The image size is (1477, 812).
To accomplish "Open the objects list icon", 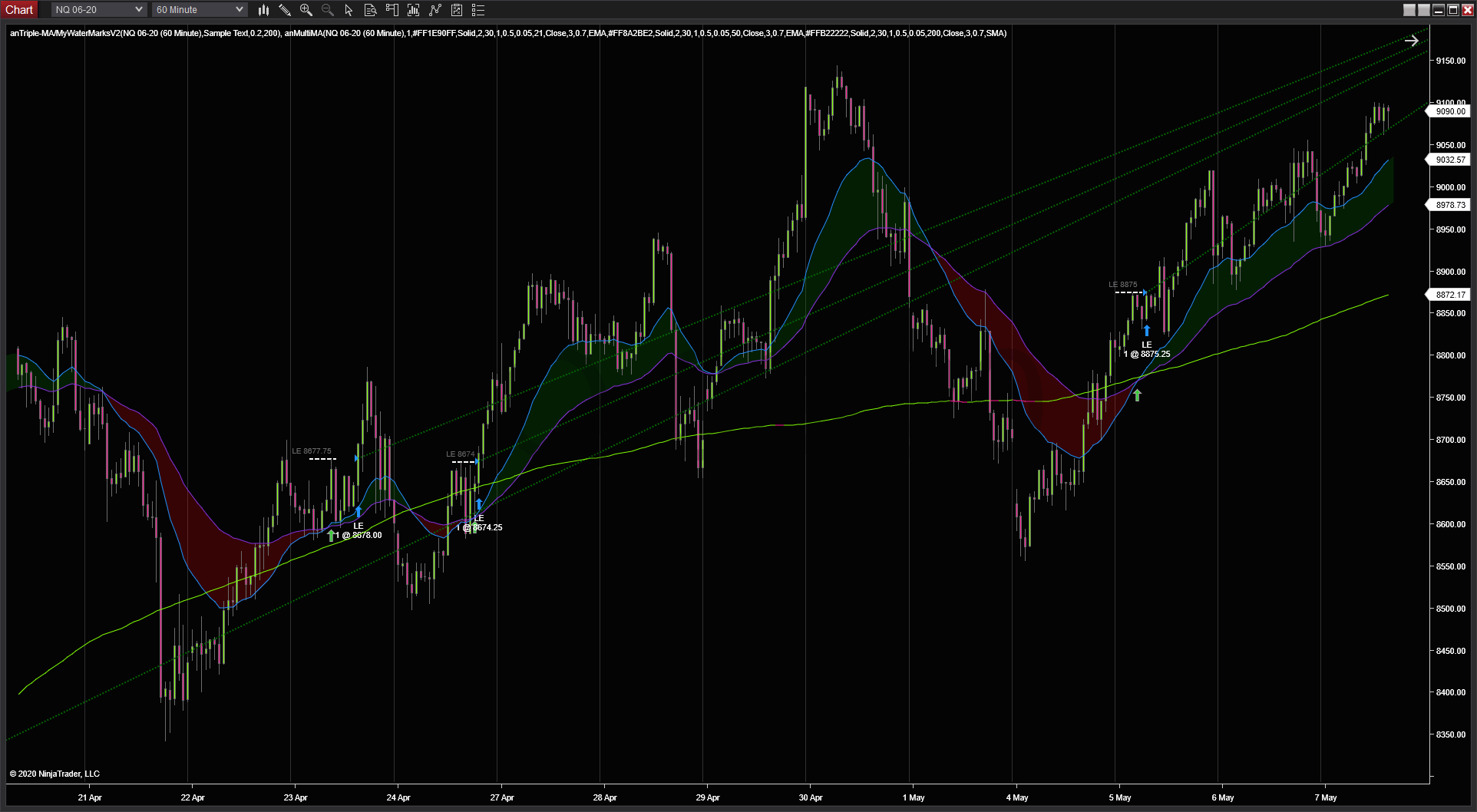I will (478, 10).
